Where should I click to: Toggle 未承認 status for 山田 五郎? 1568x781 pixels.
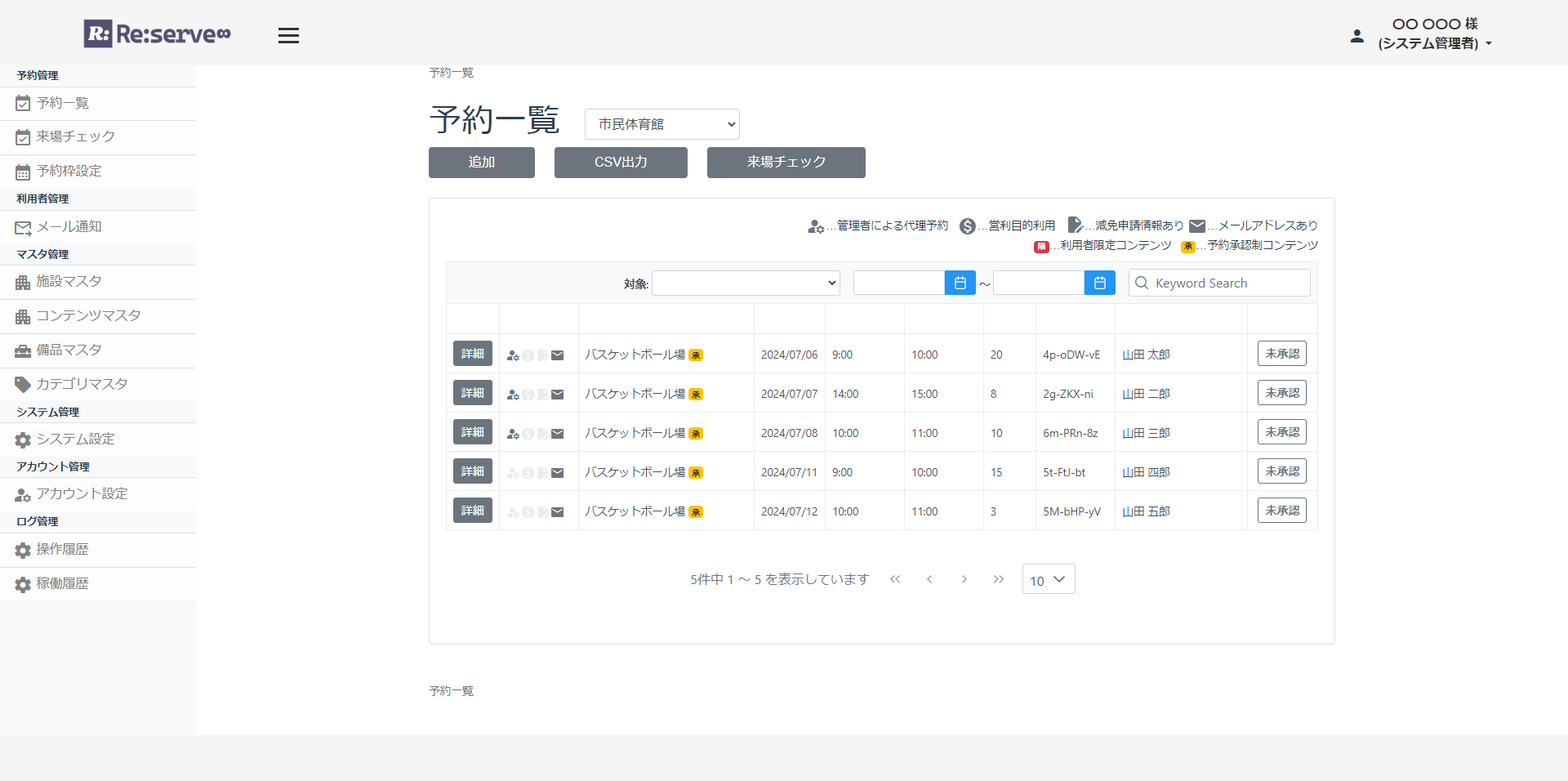1281,511
